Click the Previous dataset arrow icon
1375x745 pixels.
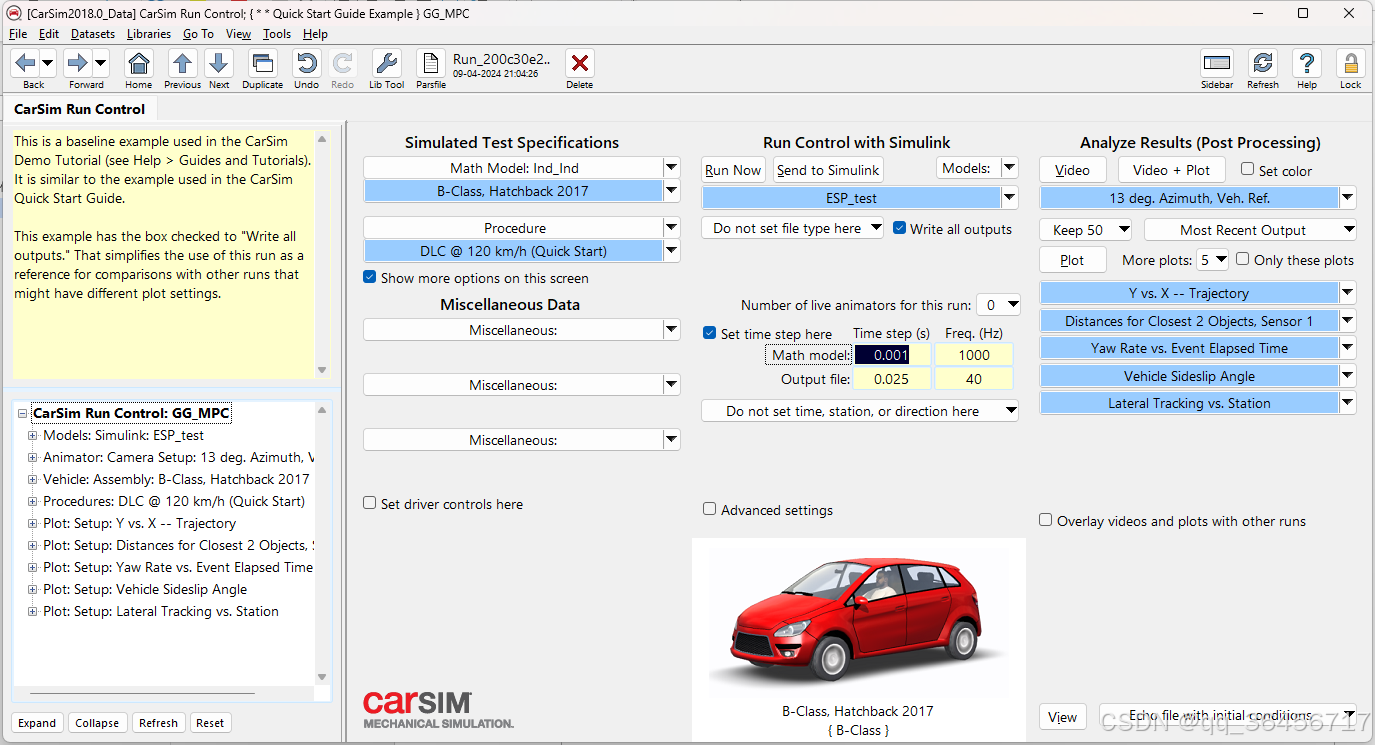[x=182, y=64]
